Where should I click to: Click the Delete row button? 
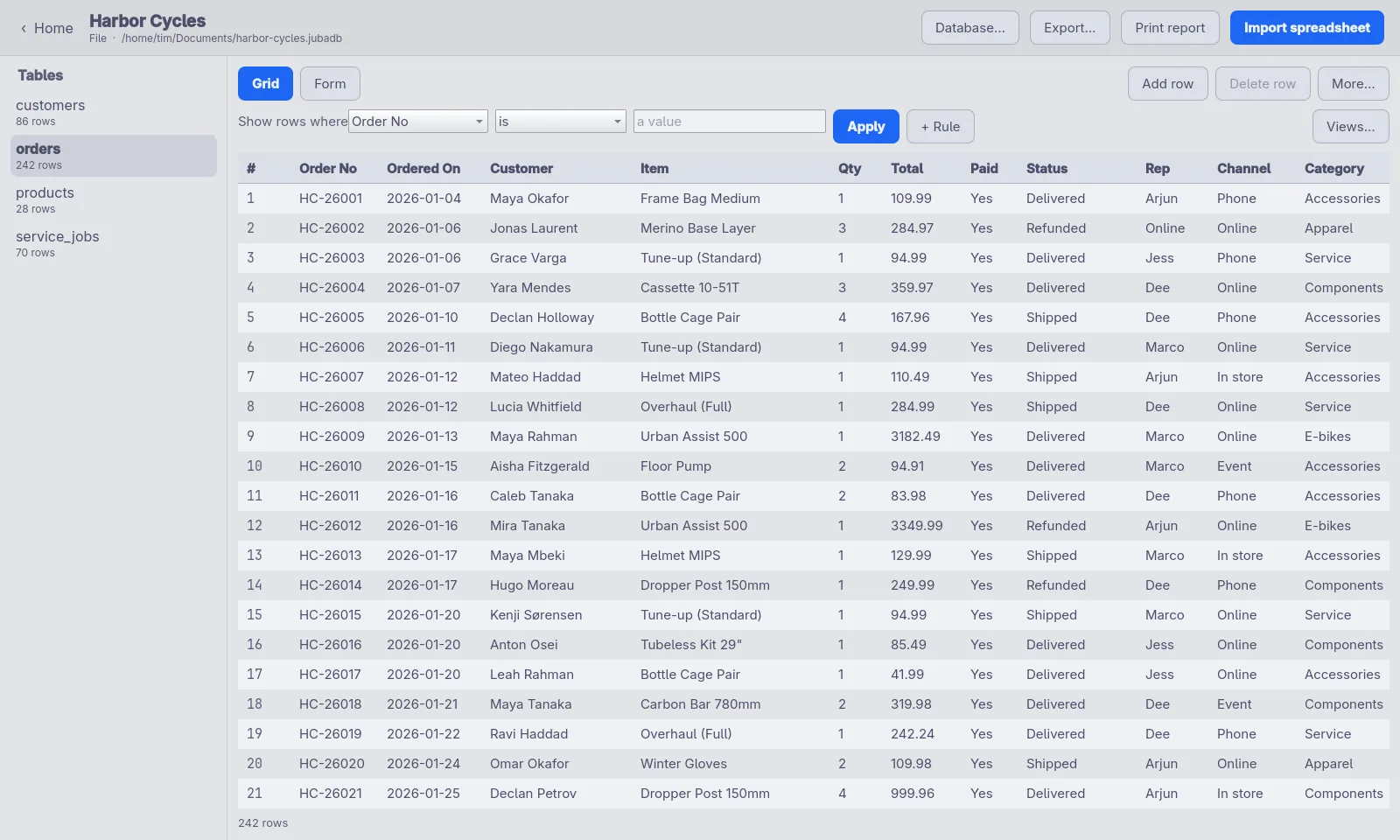coord(1263,84)
